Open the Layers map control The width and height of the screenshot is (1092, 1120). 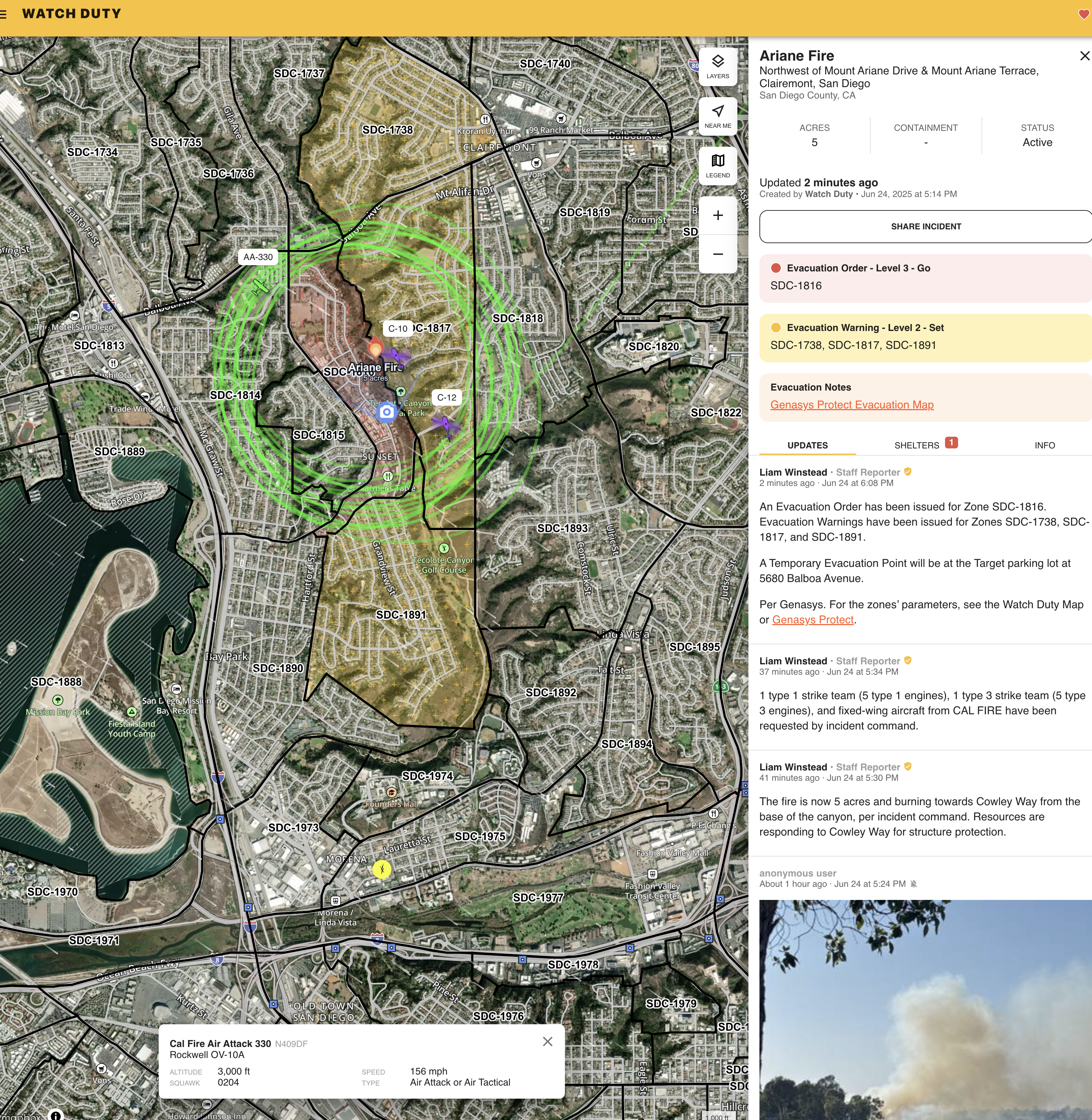717,66
